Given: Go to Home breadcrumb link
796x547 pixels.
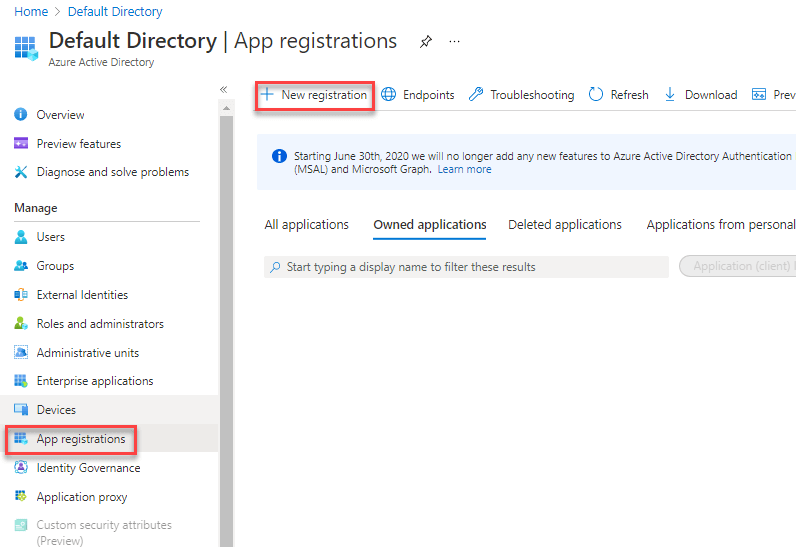Looking at the screenshot, I should click(31, 12).
